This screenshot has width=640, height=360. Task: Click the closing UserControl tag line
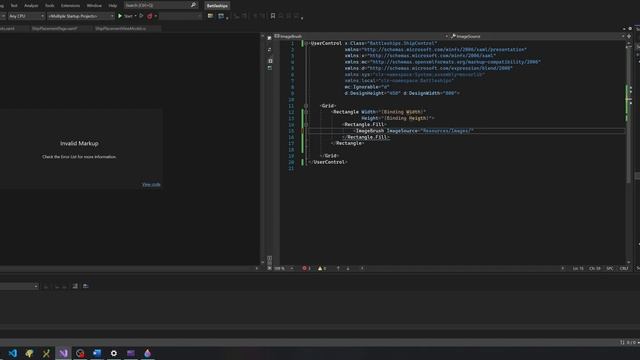pos(328,162)
